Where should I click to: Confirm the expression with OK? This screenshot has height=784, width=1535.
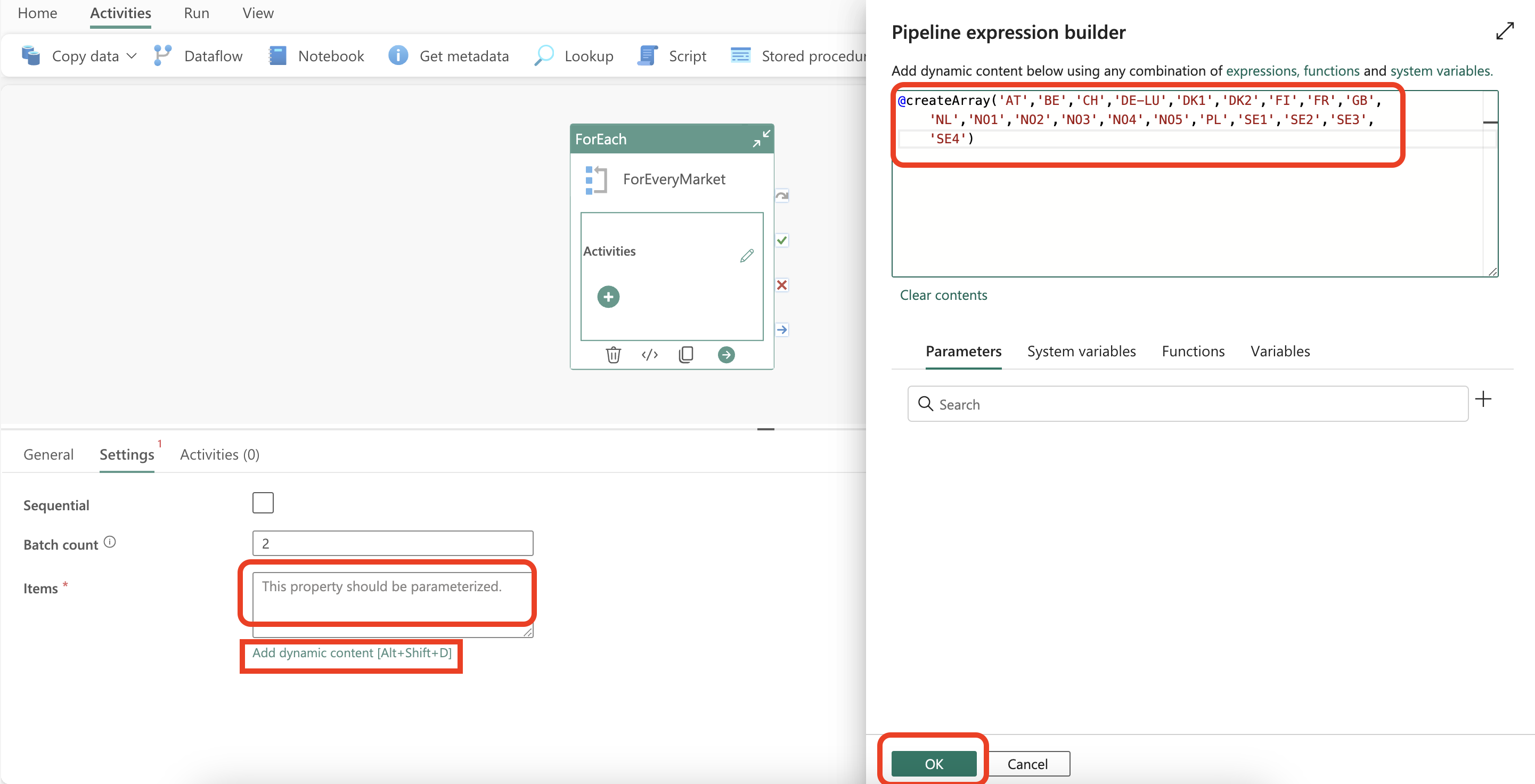pyautogui.click(x=933, y=763)
